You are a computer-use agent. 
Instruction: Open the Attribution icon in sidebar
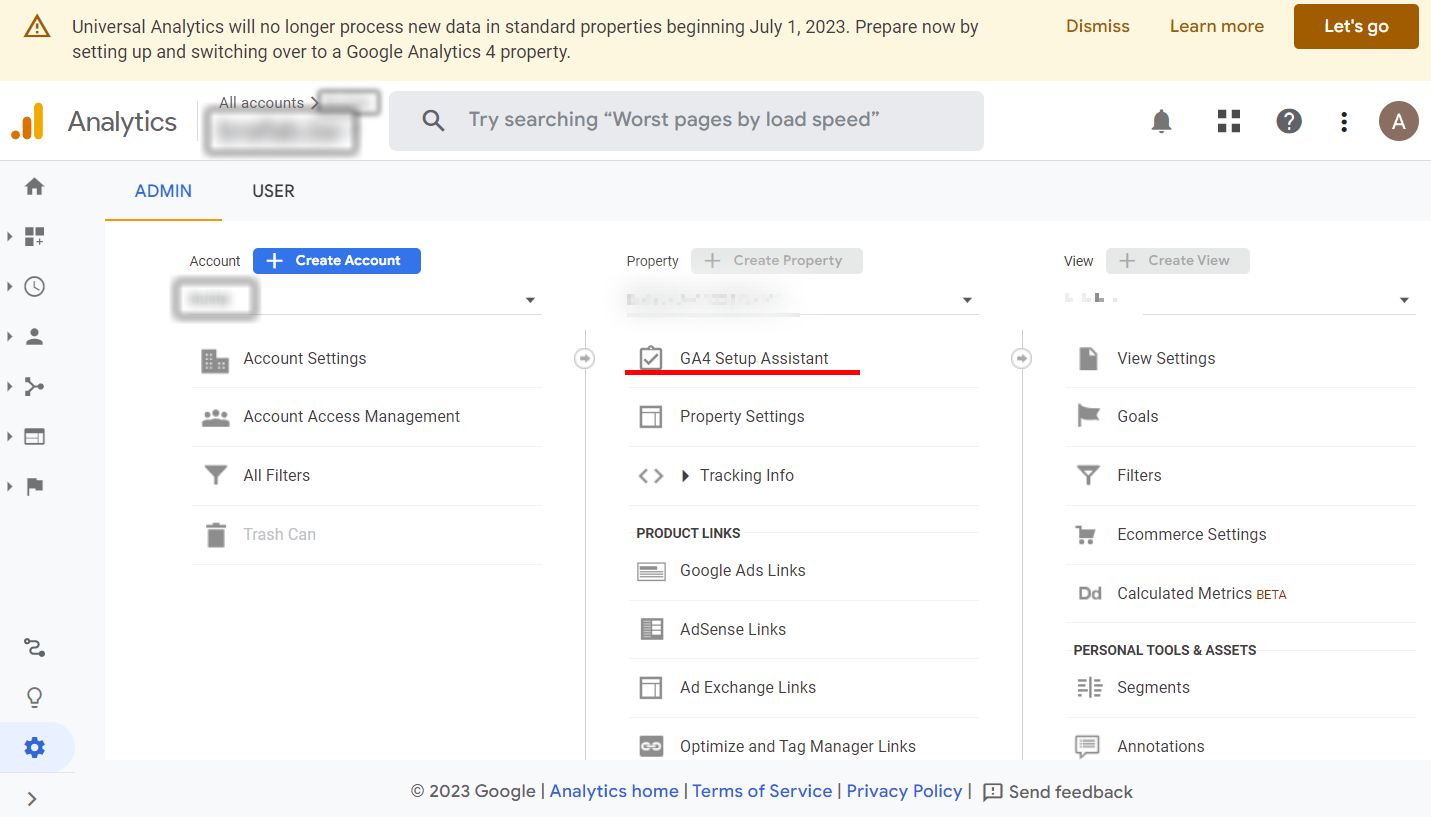(35, 648)
